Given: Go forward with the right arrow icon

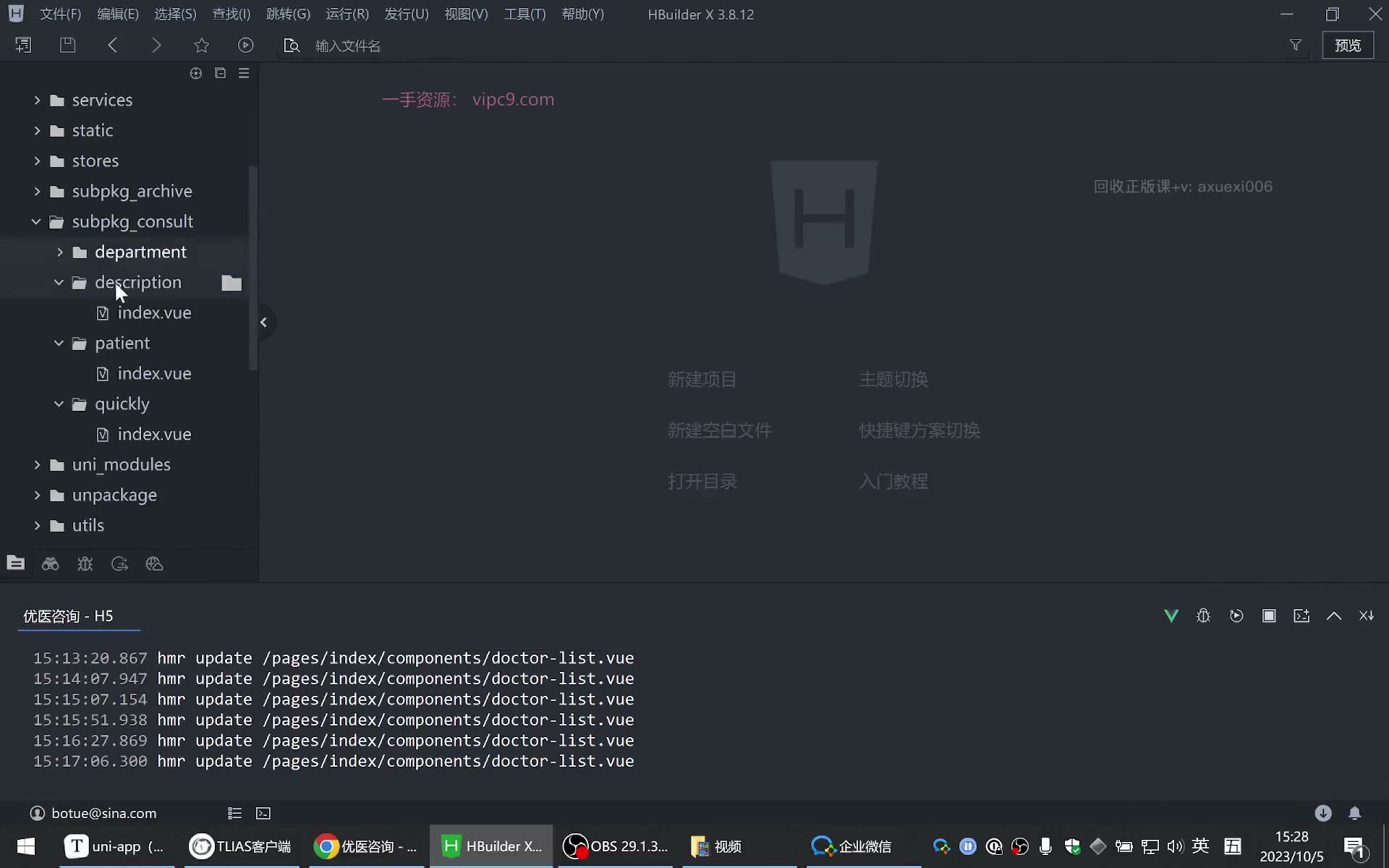Looking at the screenshot, I should (156, 45).
